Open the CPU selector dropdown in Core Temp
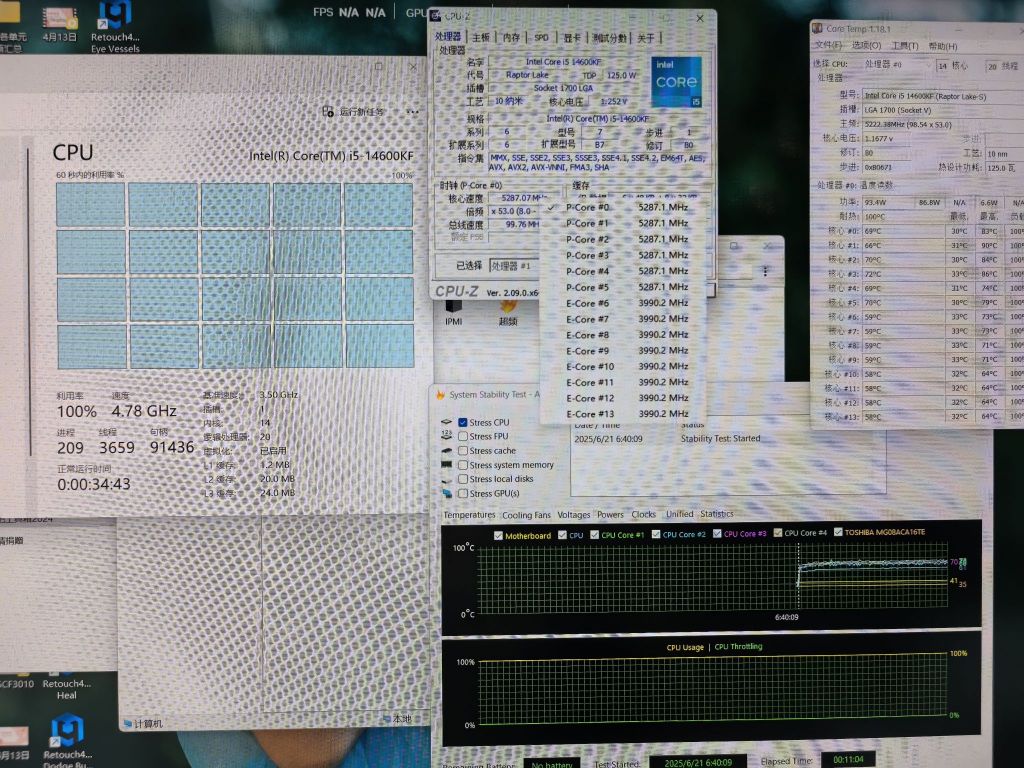1024x768 pixels. pyautogui.click(x=930, y=65)
